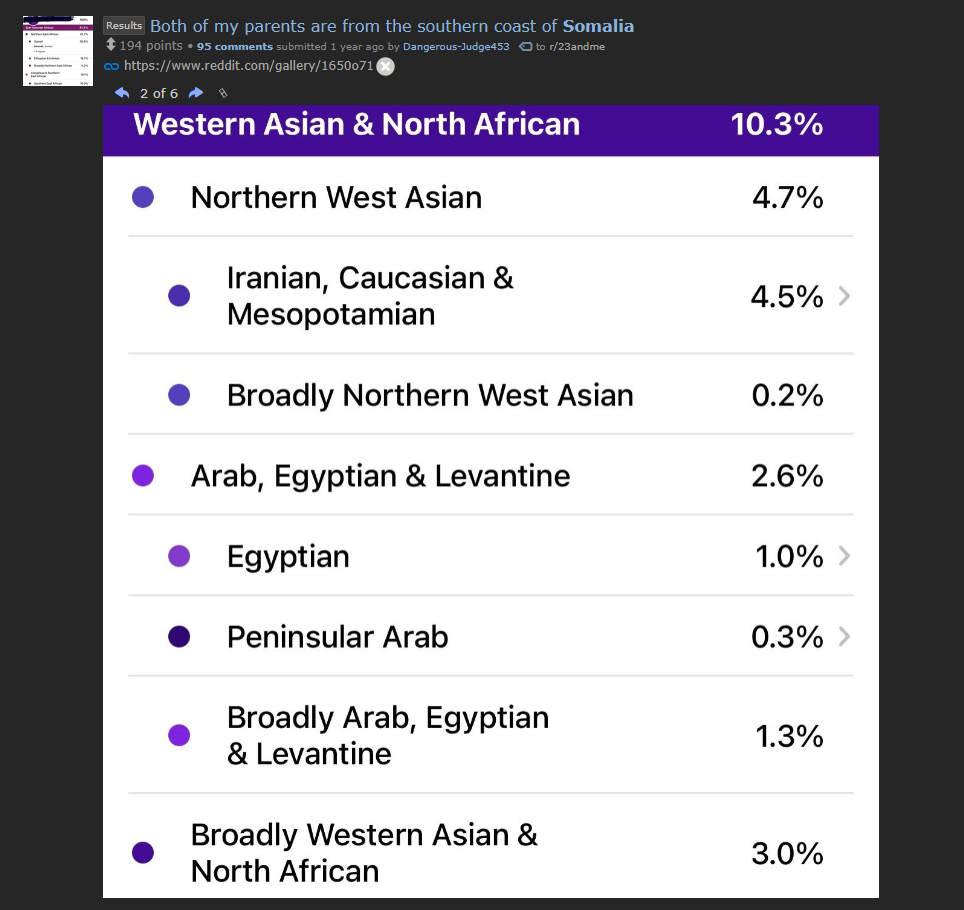Advance to the next gallery image
Image resolution: width=964 pixels, height=910 pixels.
(196, 93)
